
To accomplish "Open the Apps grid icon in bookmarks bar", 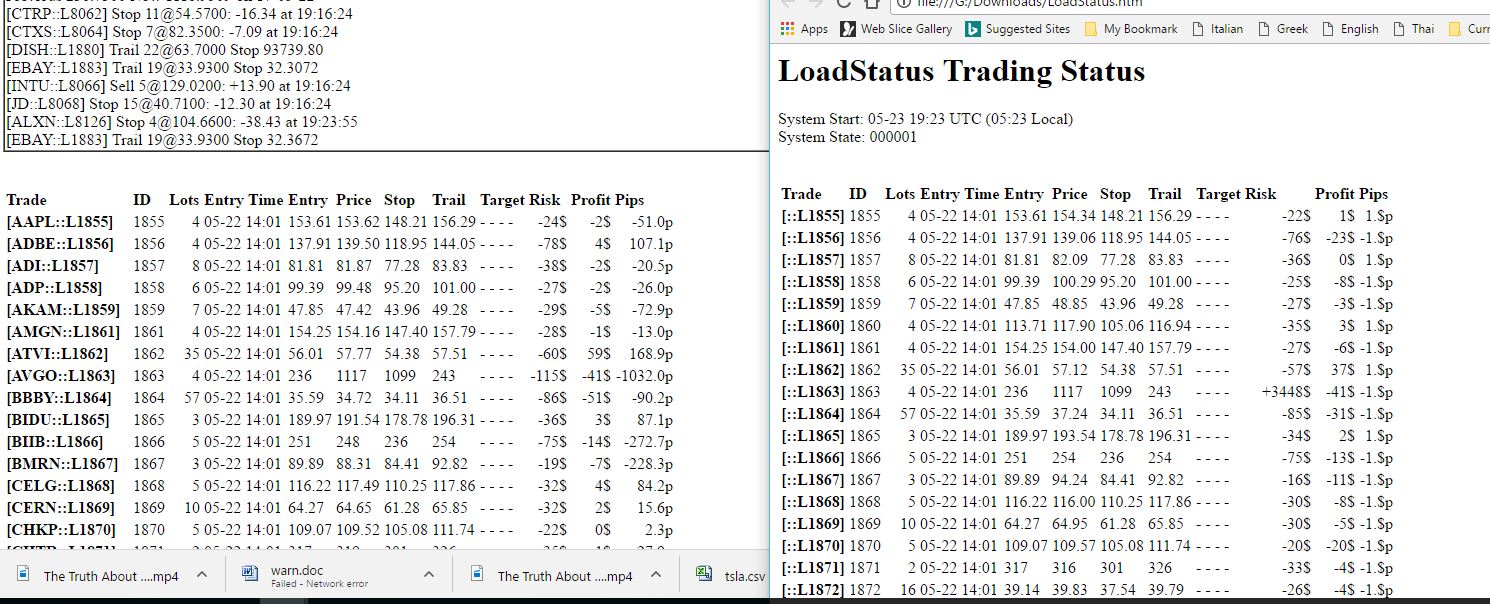I will (786, 29).
